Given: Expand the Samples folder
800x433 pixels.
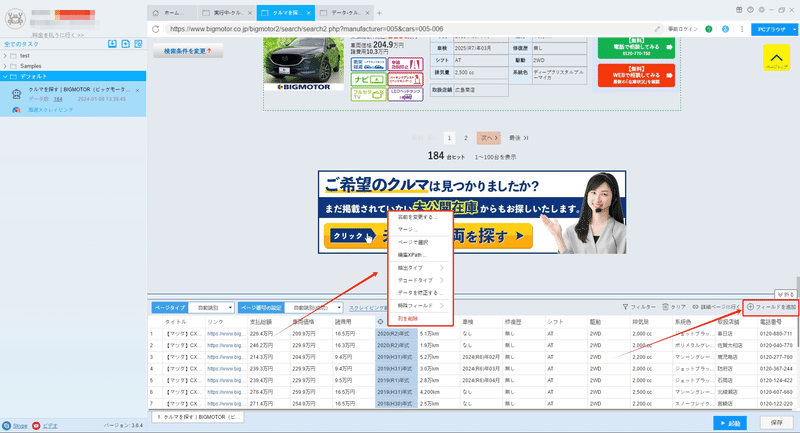Looking at the screenshot, I should pyautogui.click(x=5, y=66).
